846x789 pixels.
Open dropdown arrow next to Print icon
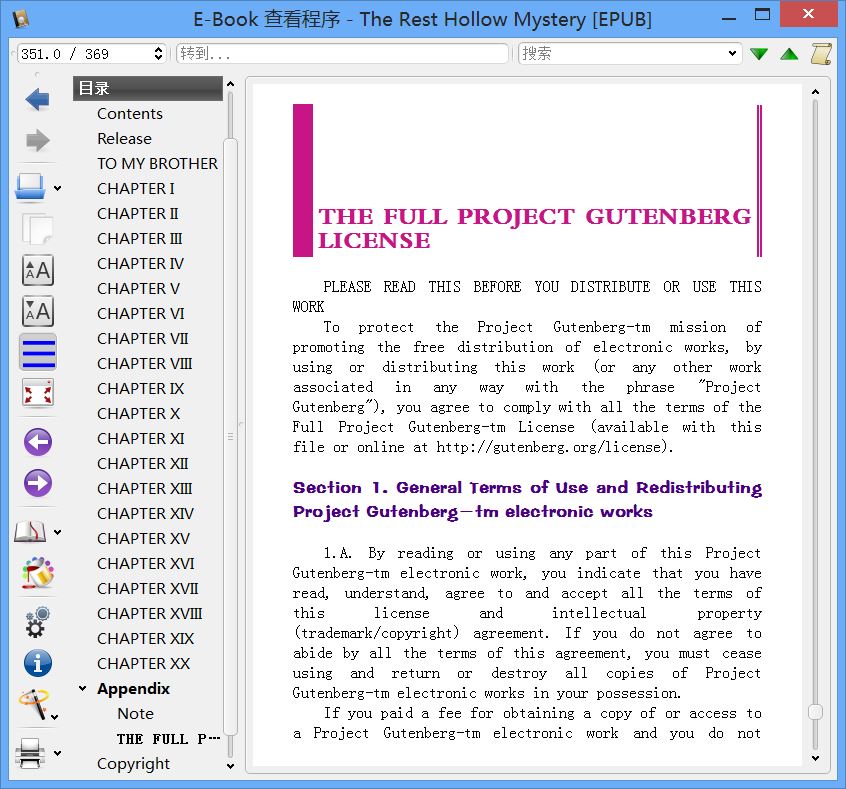(x=57, y=753)
